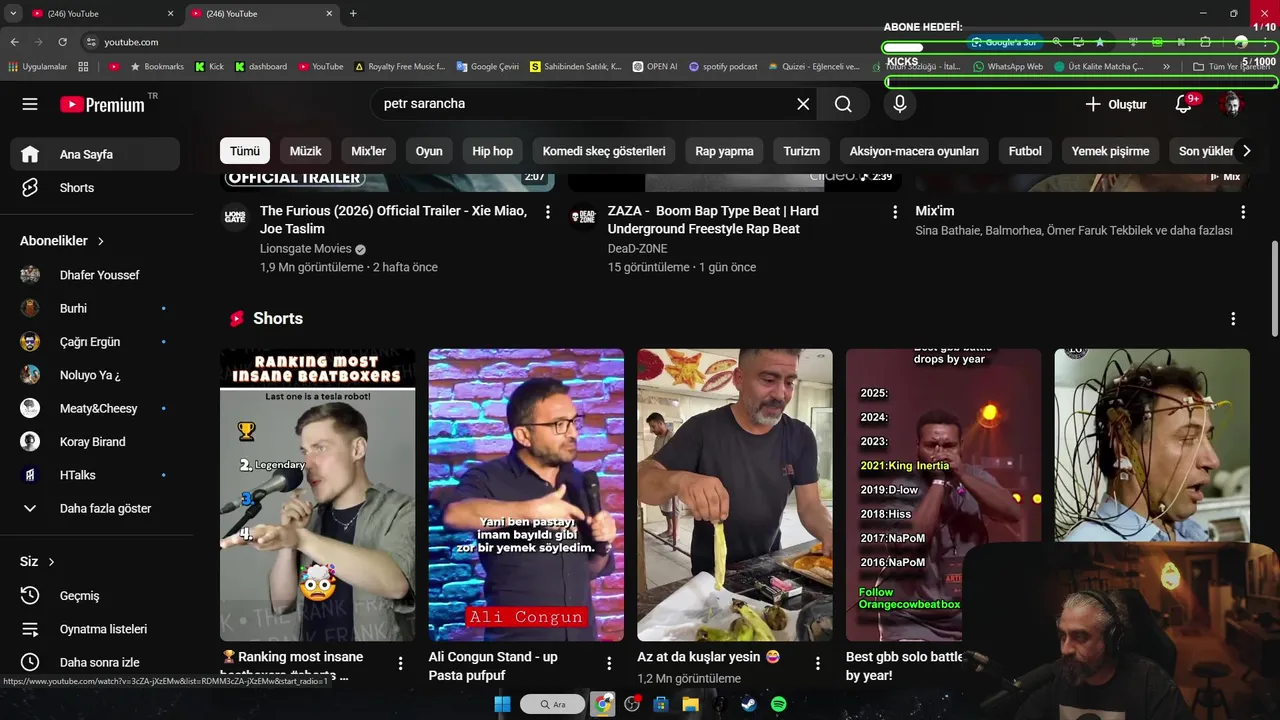The height and width of the screenshot is (720, 1280).
Task: Open the account avatar menu
Action: (1230, 104)
